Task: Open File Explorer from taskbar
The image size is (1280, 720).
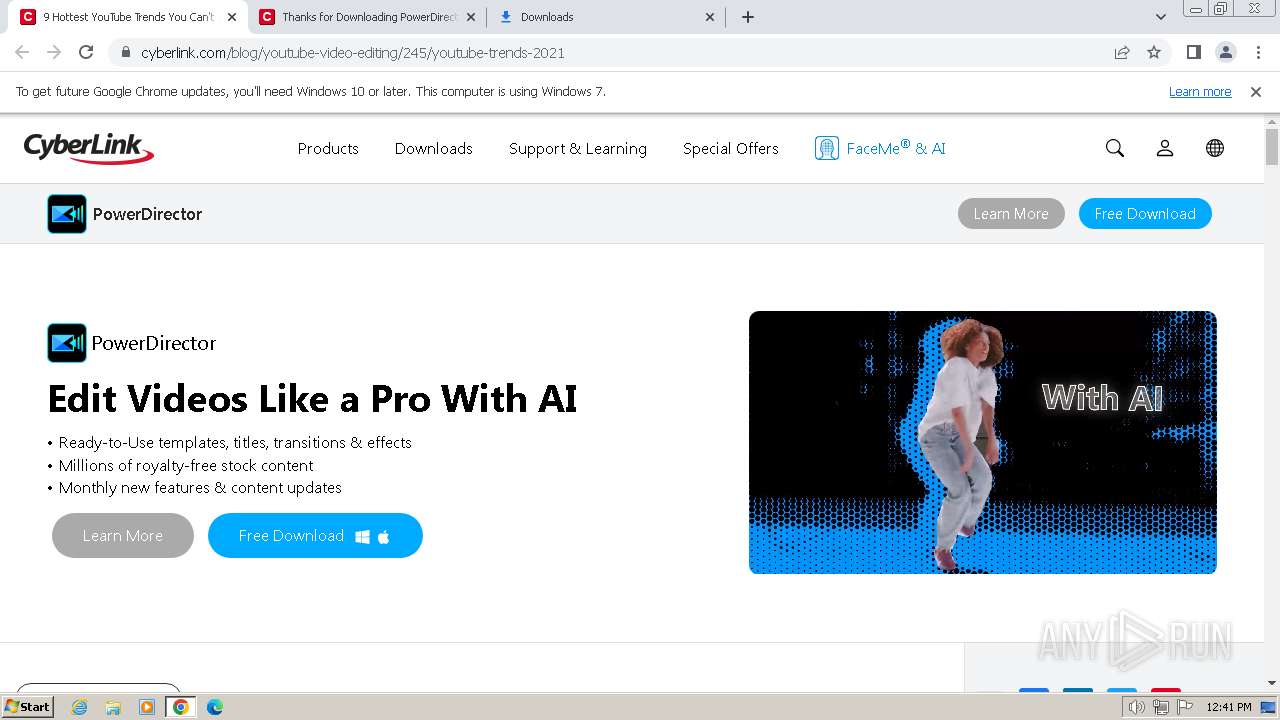Action: [x=113, y=707]
